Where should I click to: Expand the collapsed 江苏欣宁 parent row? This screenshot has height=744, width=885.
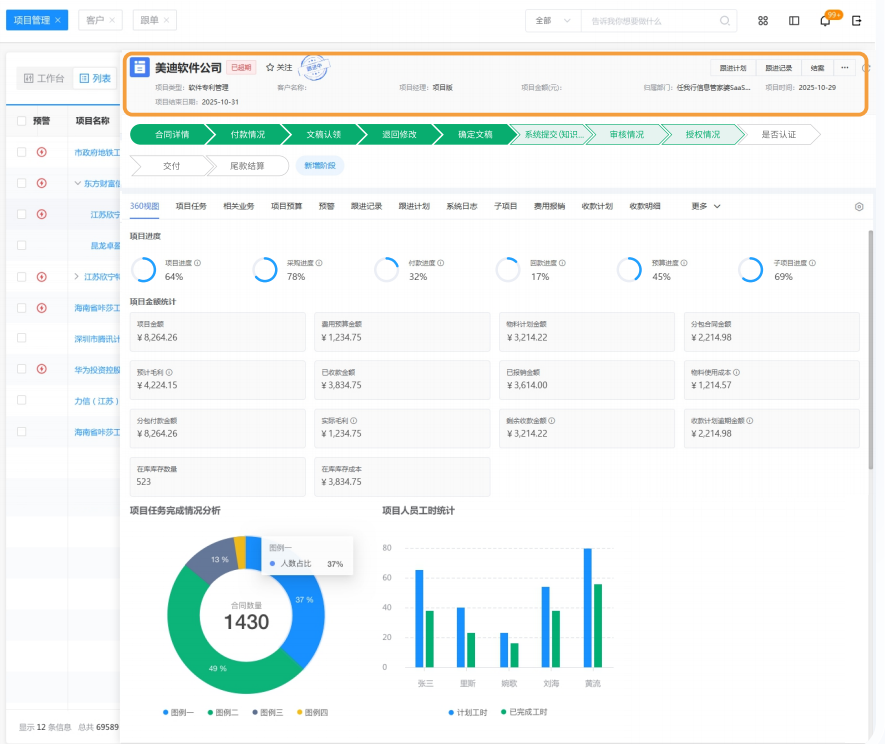(77, 276)
